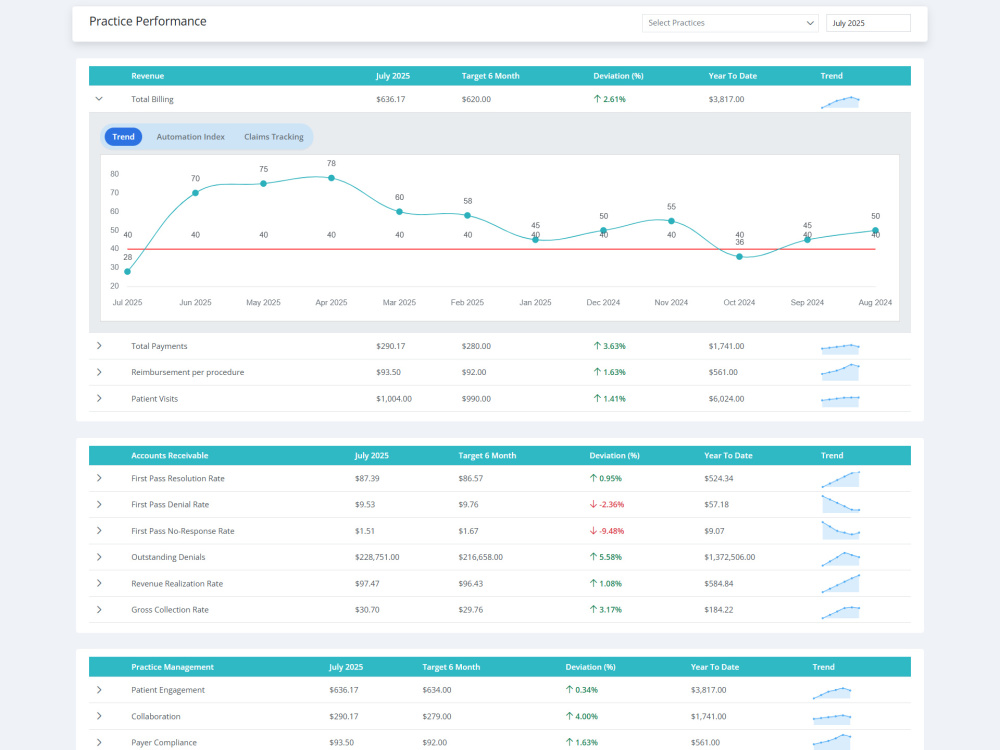Viewport: 1000px width, 750px height.
Task: Click the Nov 2024 data point
Action: 672,221
